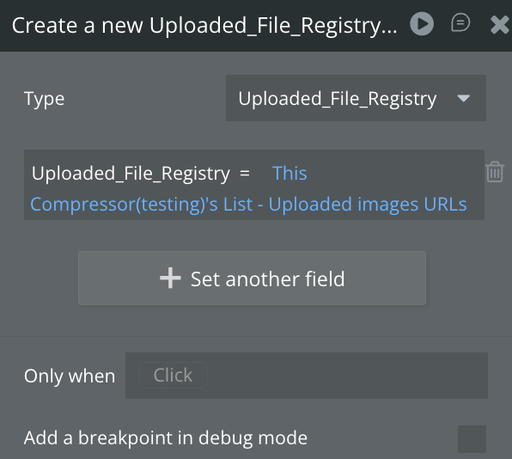512x459 pixels.
Task: Click Compressor(testing)'s List - Uploaded images URLs
Action: 248,204
